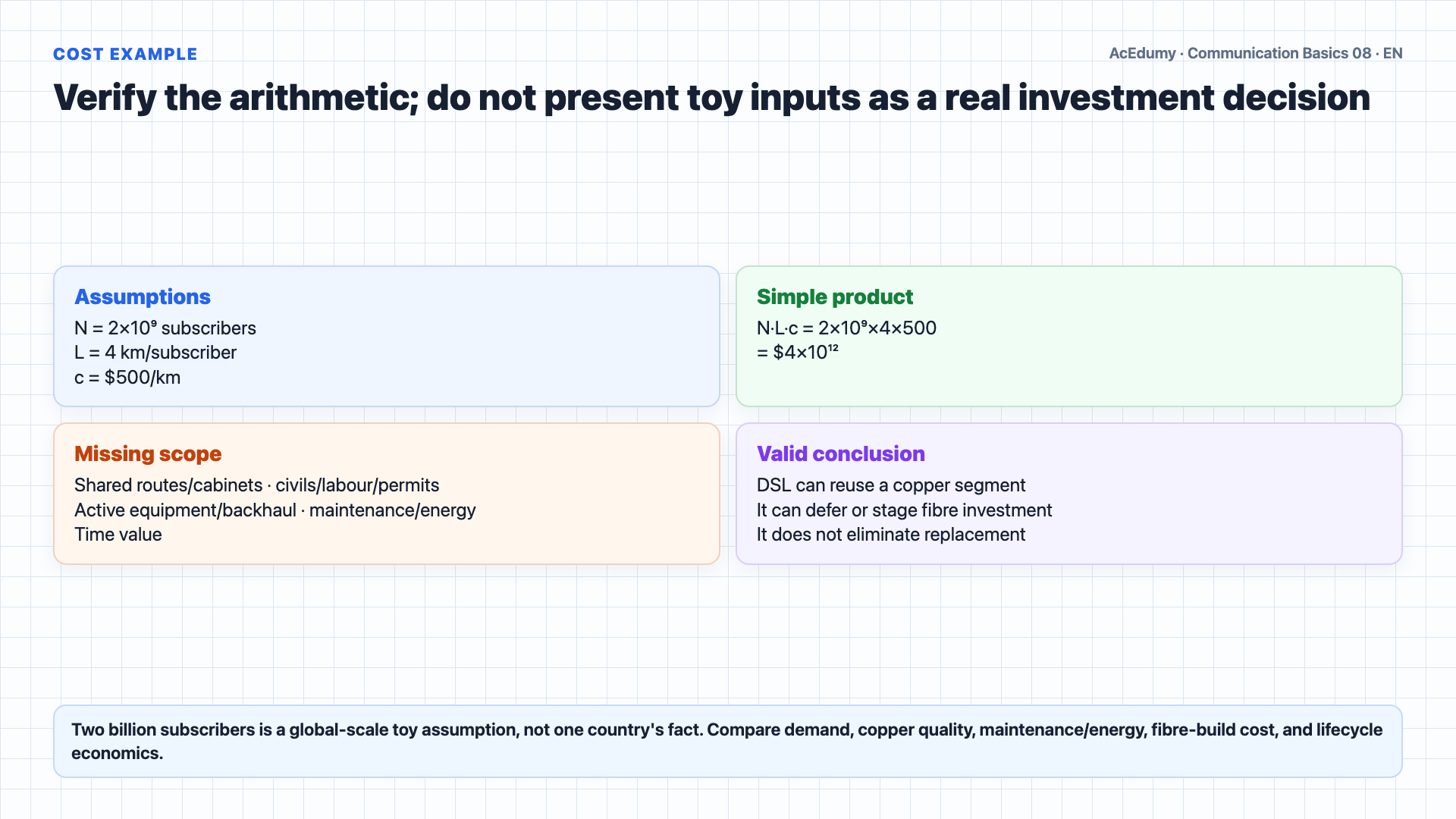Click the AcEdumy Communication Basics 08 header
Image resolution: width=1456 pixels, height=819 pixels.
[x=1255, y=53]
